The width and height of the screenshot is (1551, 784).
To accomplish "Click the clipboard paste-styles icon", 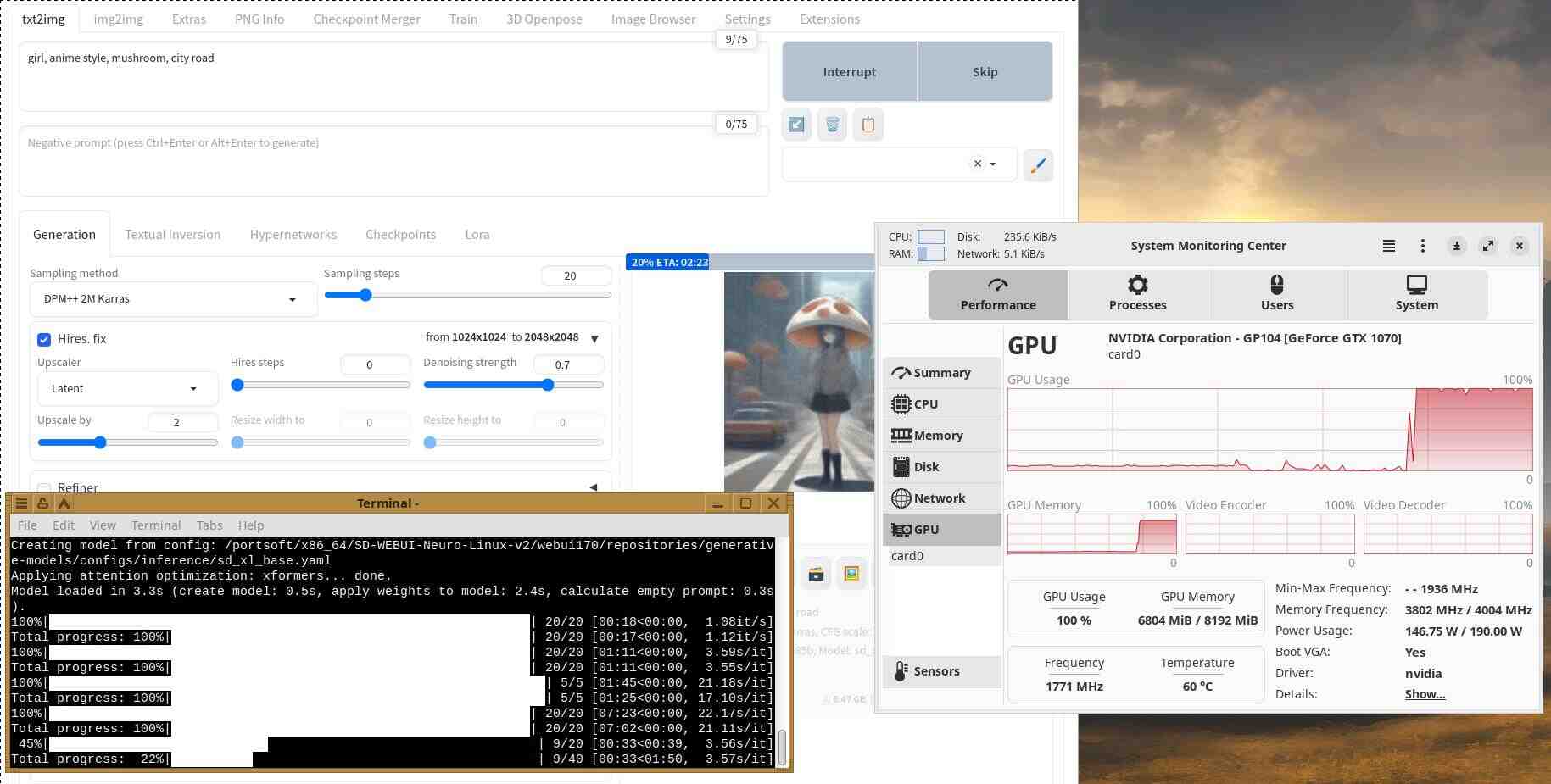I will tap(868, 125).
